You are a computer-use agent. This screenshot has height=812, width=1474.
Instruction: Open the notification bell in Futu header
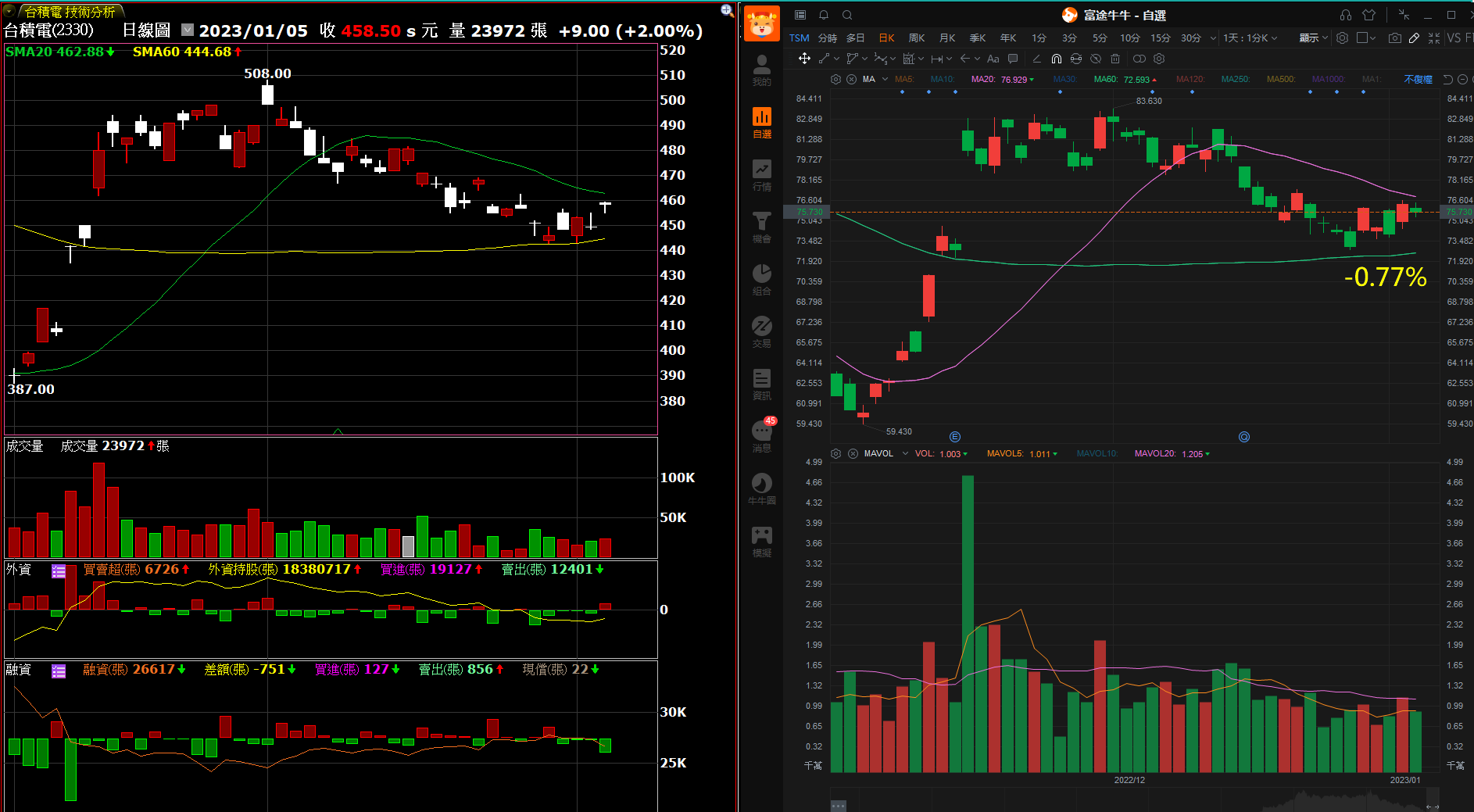[x=824, y=15]
